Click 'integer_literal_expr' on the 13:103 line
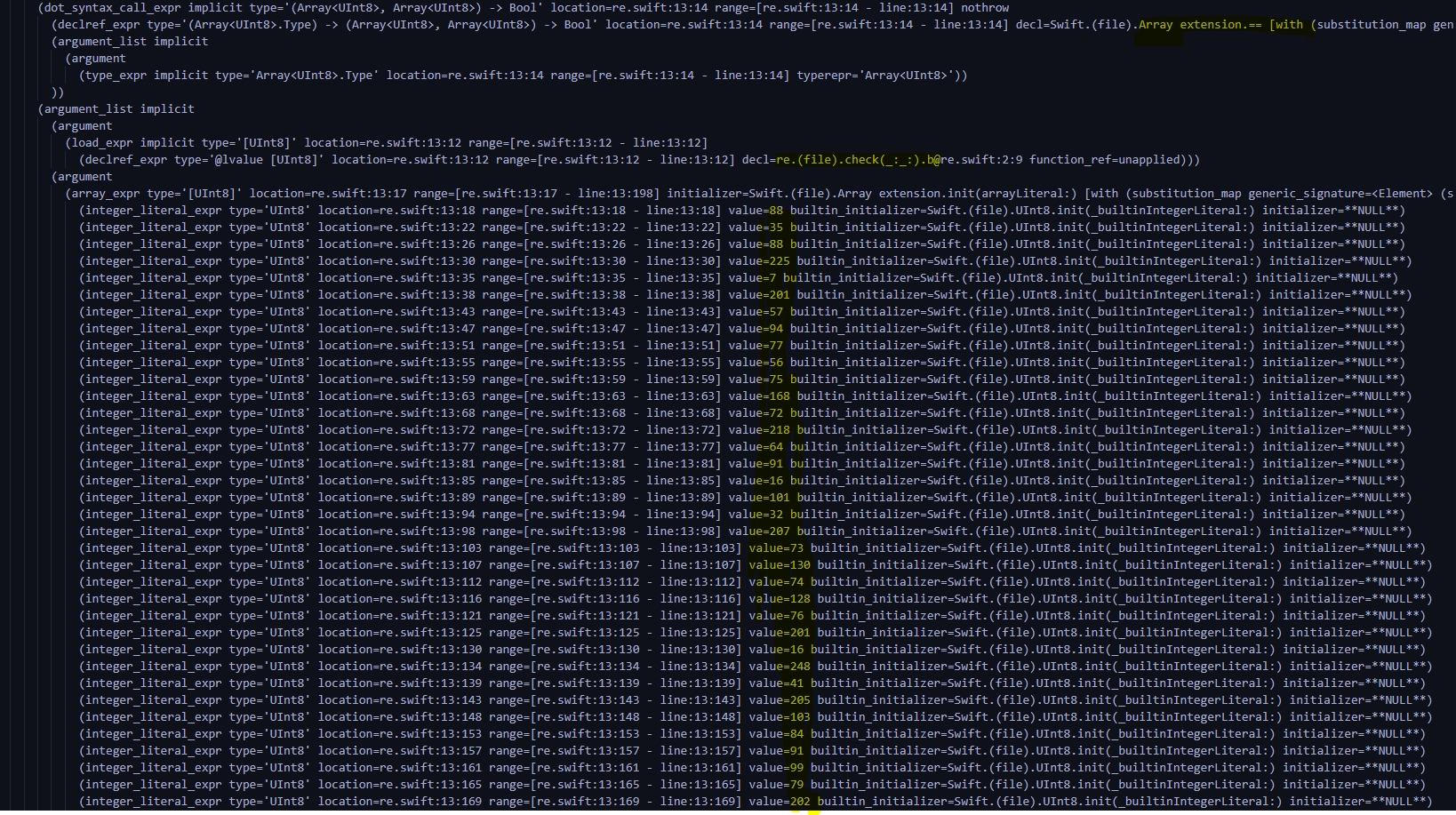 click(x=154, y=547)
